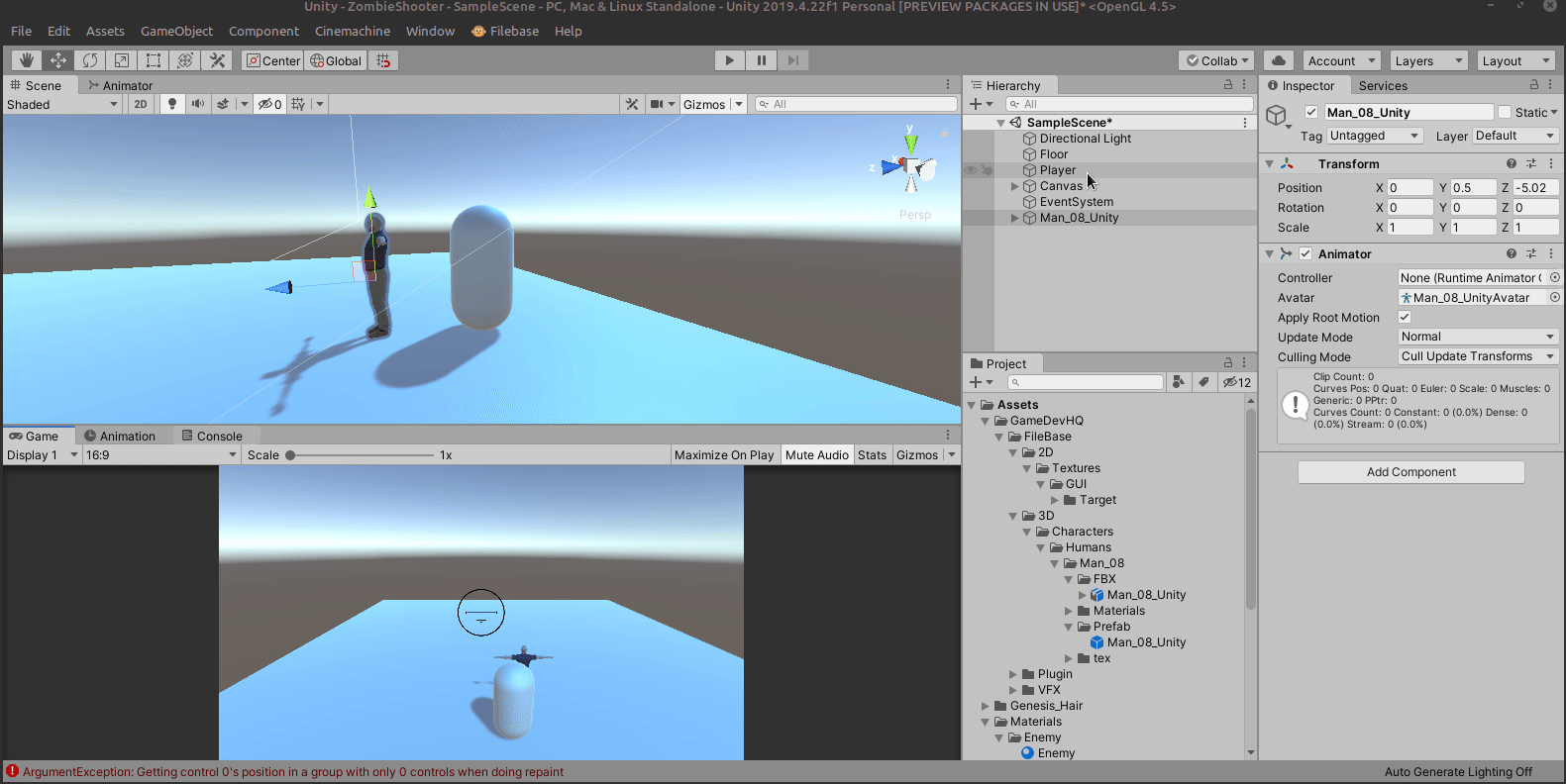Viewport: 1566px width, 784px height.
Task: Toggle Maximize On Play
Action: click(x=724, y=455)
